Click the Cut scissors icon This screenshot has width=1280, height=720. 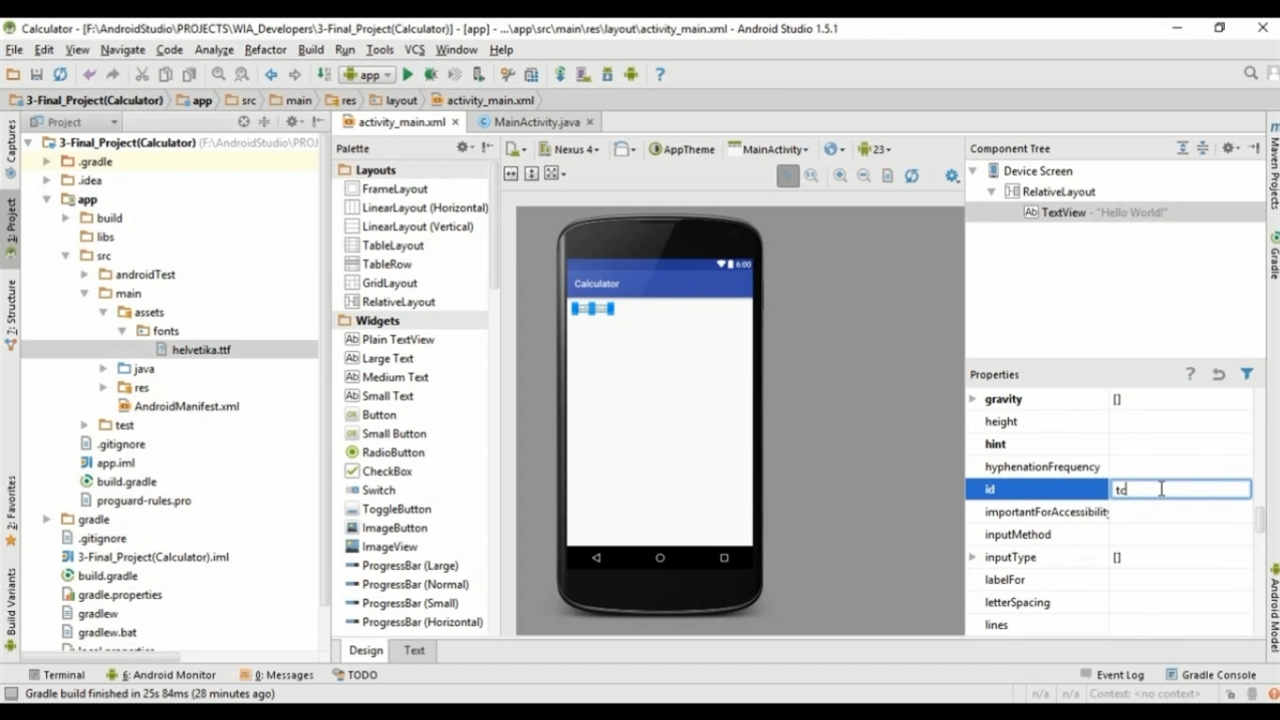click(x=142, y=75)
